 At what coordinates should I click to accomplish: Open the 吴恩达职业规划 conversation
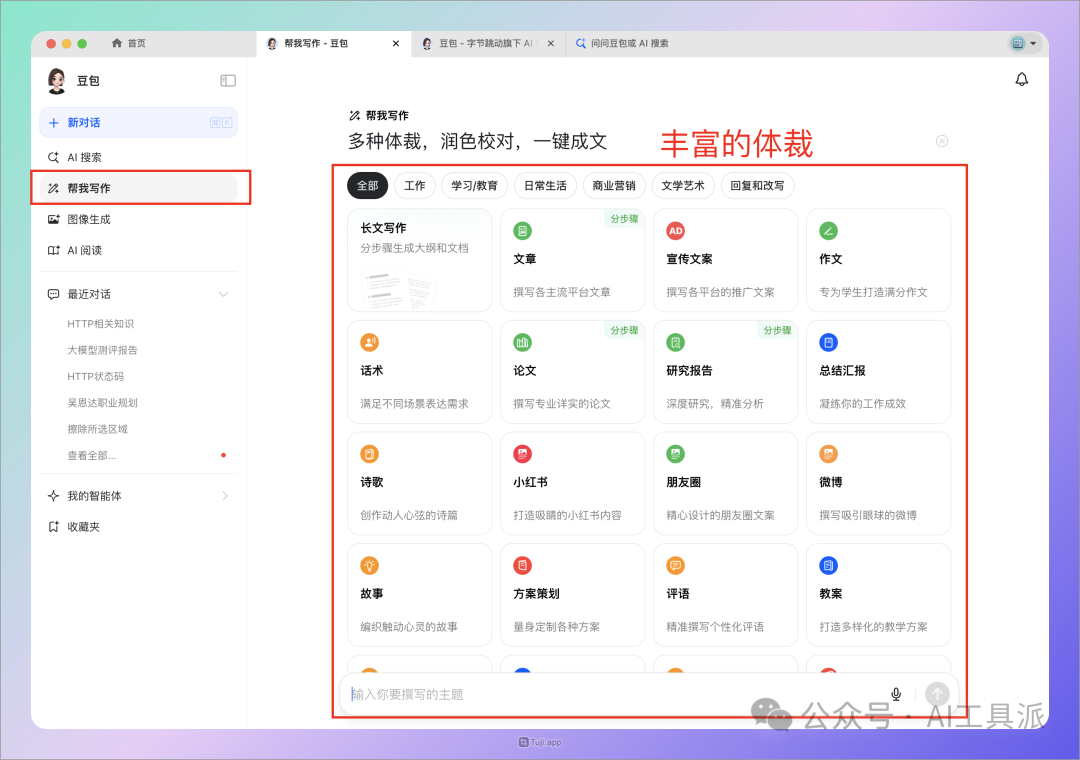pos(102,402)
